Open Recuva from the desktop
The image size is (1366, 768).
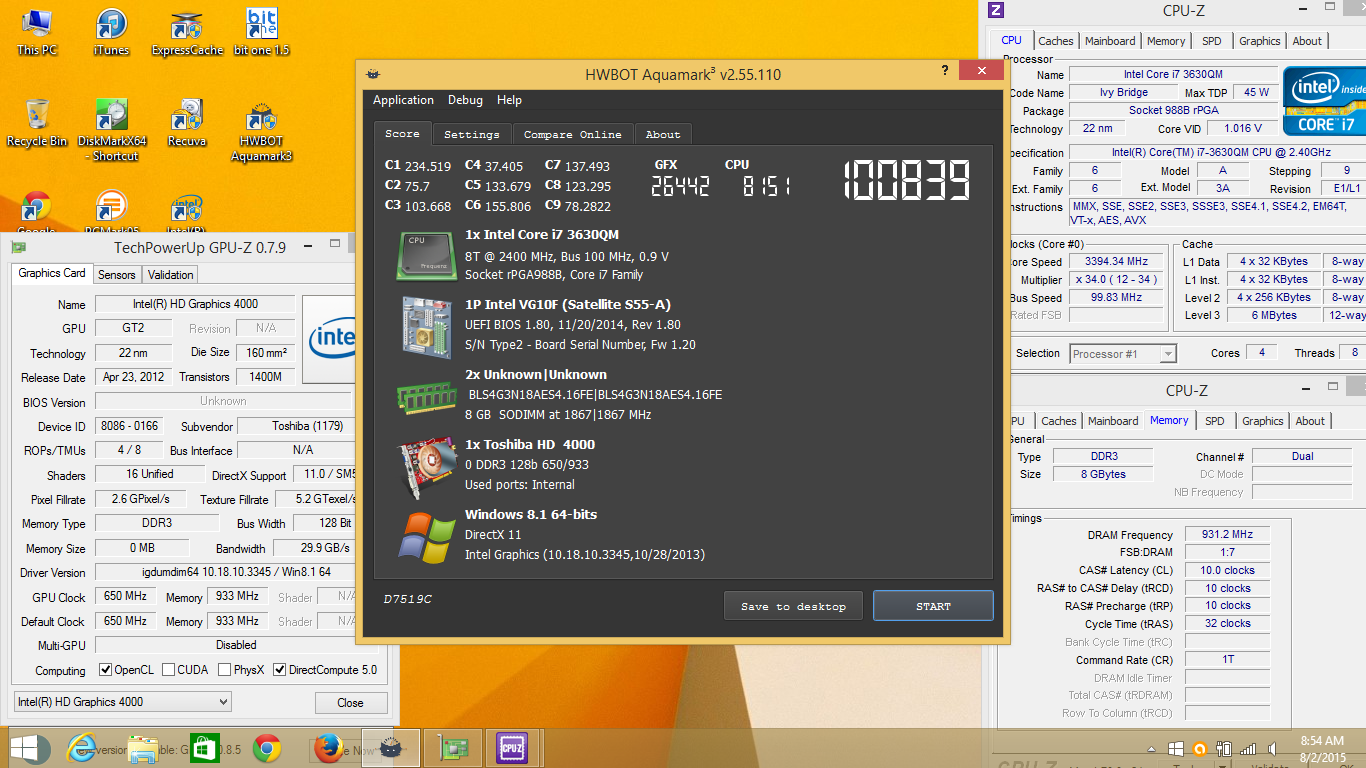coord(187,123)
